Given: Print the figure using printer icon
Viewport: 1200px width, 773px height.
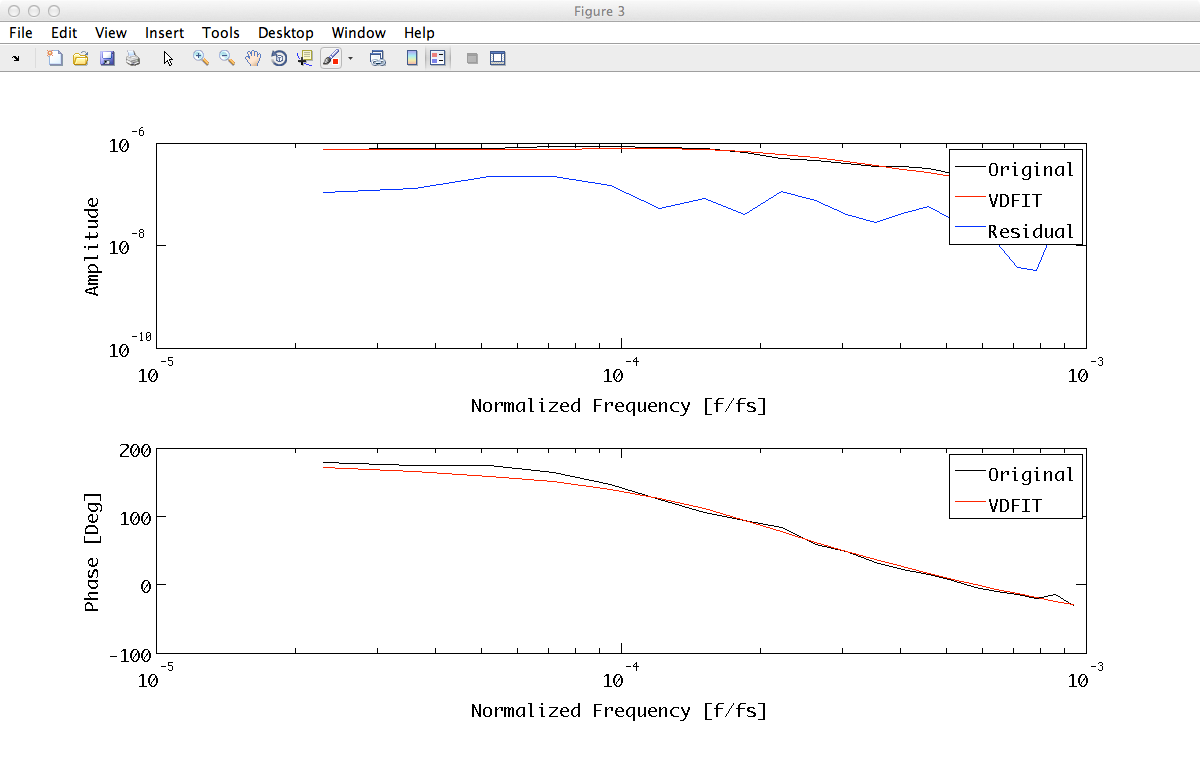Looking at the screenshot, I should [133, 59].
